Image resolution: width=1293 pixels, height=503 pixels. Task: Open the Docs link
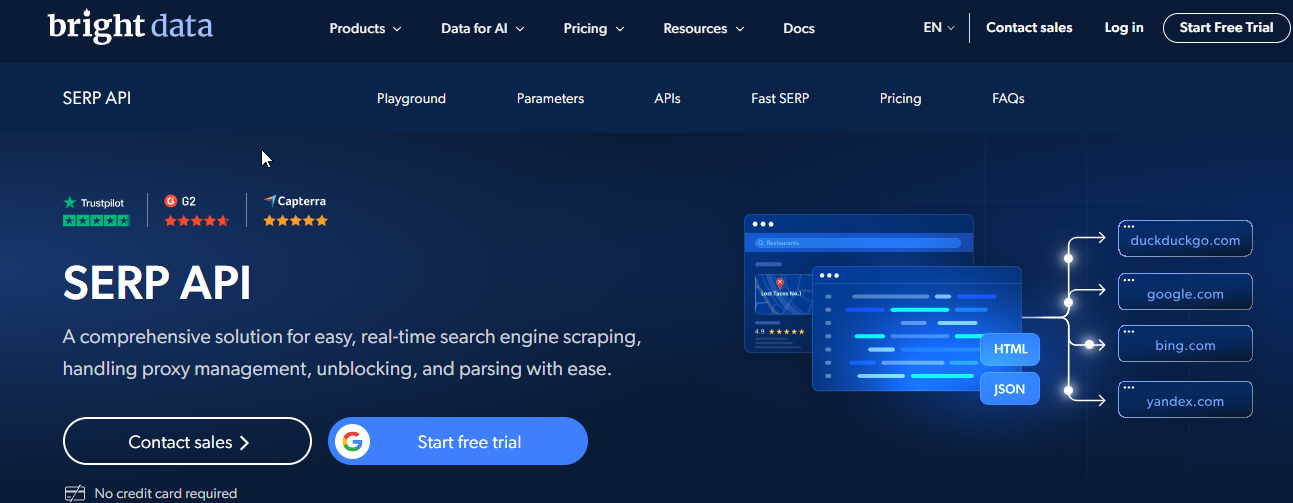(x=799, y=28)
